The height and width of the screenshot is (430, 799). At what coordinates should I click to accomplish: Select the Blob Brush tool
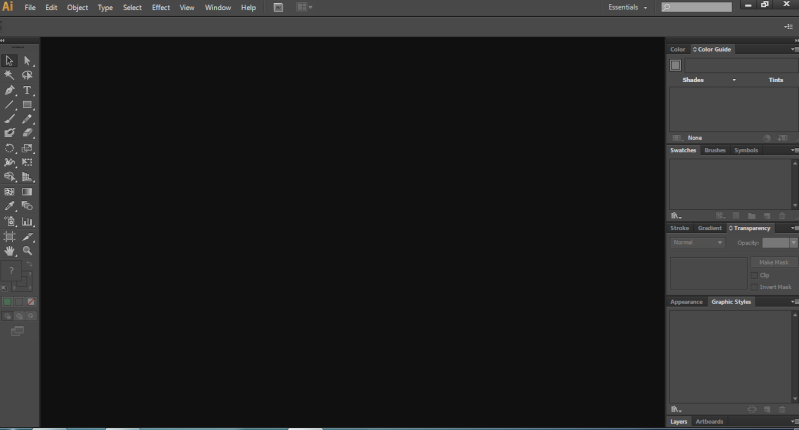[x=9, y=133]
